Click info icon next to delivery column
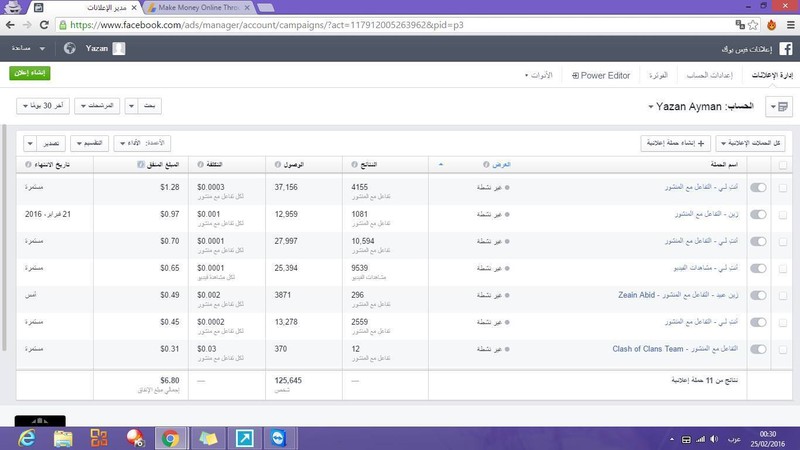The width and height of the screenshot is (800, 450). (x=486, y=164)
